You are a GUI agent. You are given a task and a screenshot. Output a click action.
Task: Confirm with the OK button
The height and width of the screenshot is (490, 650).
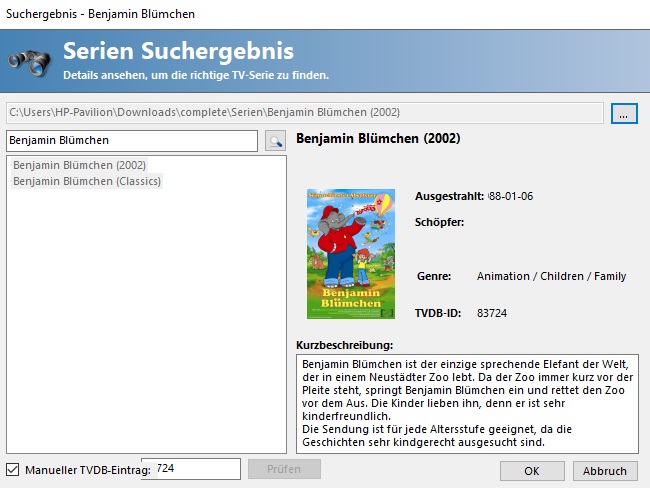pyautogui.click(x=532, y=471)
